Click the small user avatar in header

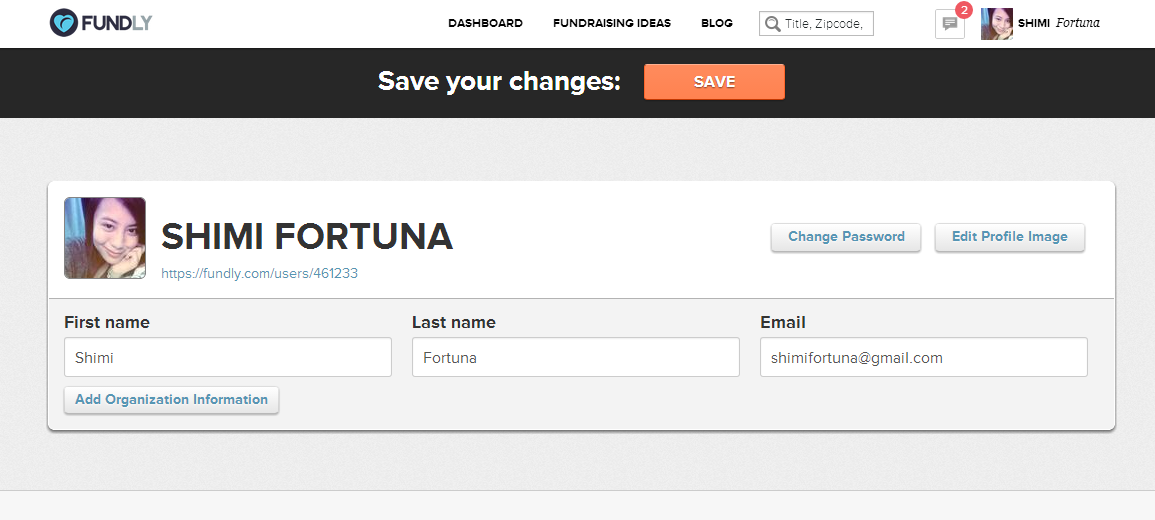(x=997, y=24)
